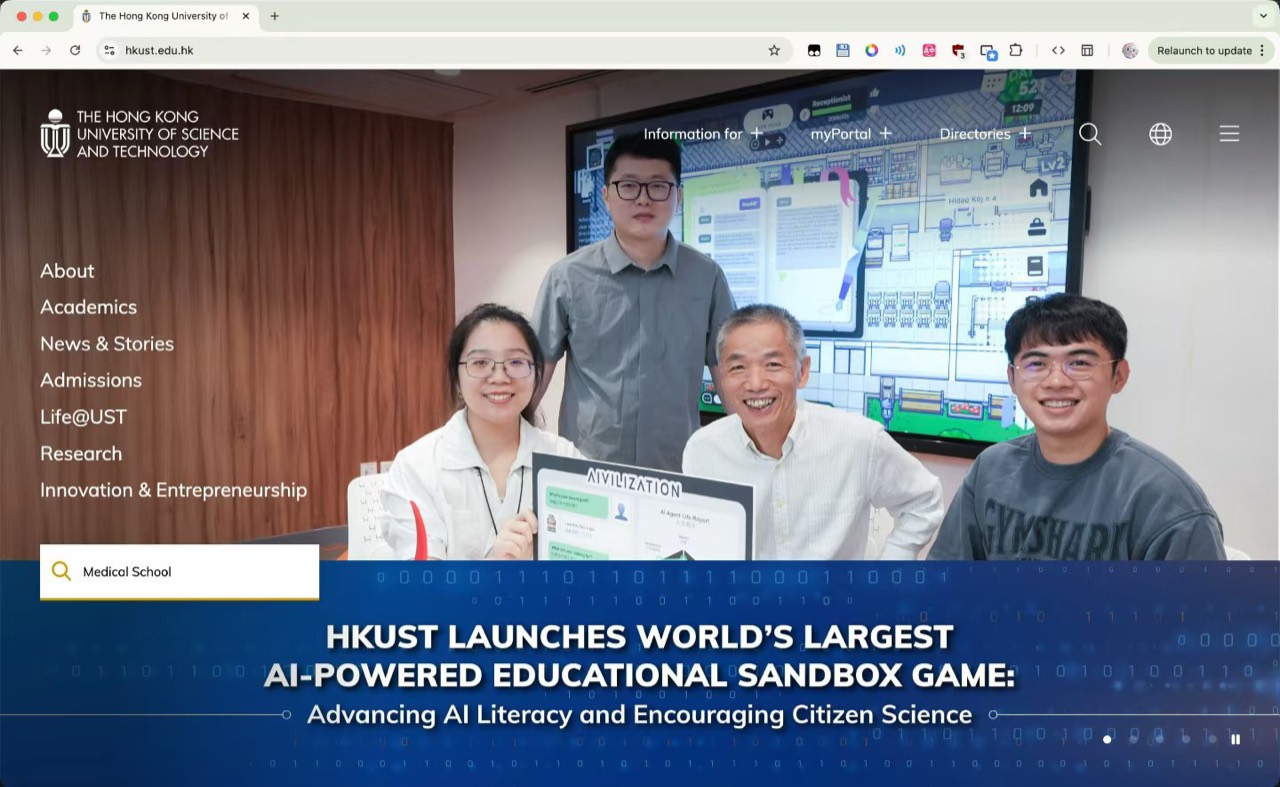The image size is (1280, 787).
Task: Click the hkust.edu.hk address bar
Action: [444, 50]
